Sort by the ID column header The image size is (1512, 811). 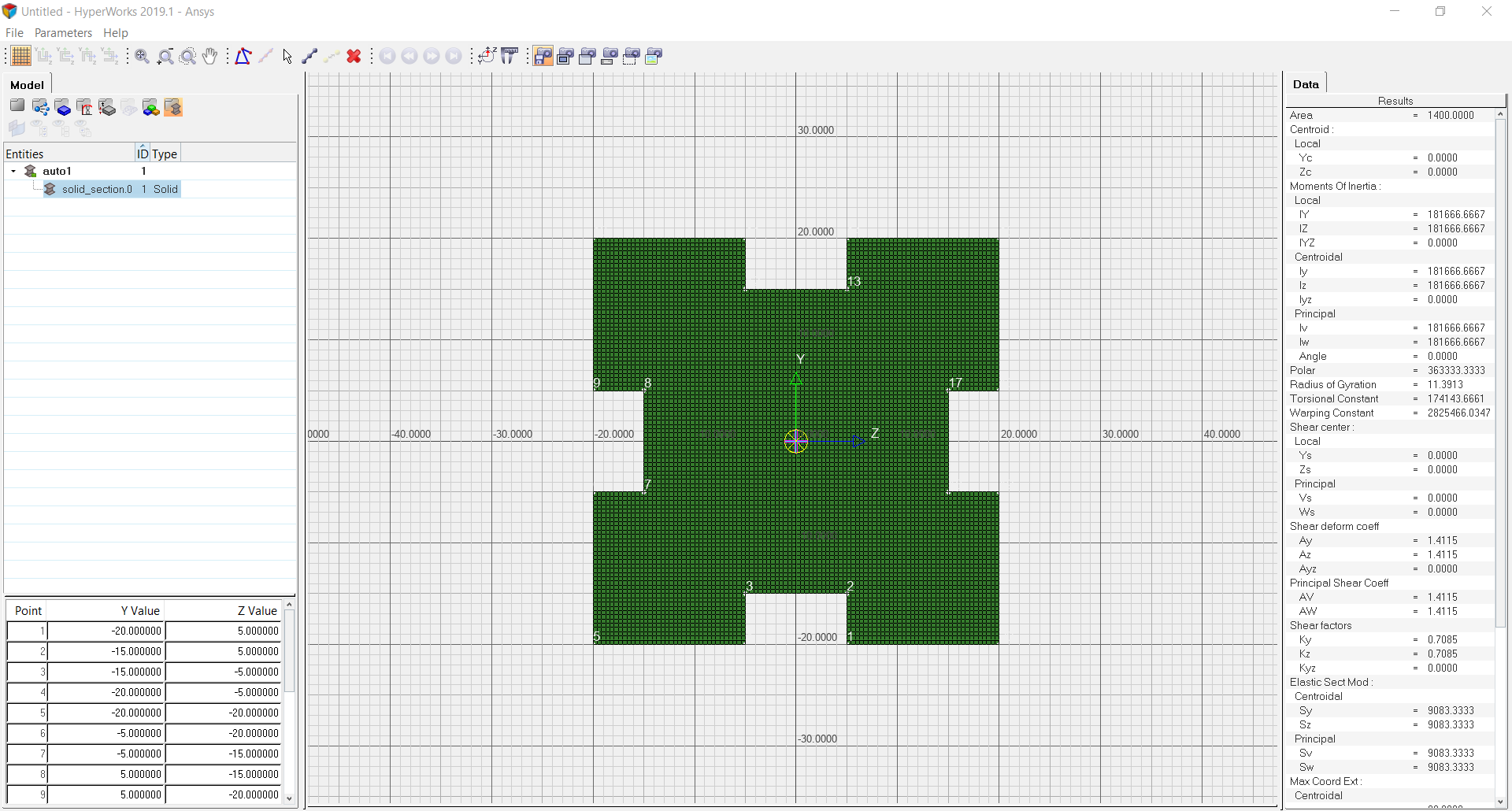(x=143, y=154)
